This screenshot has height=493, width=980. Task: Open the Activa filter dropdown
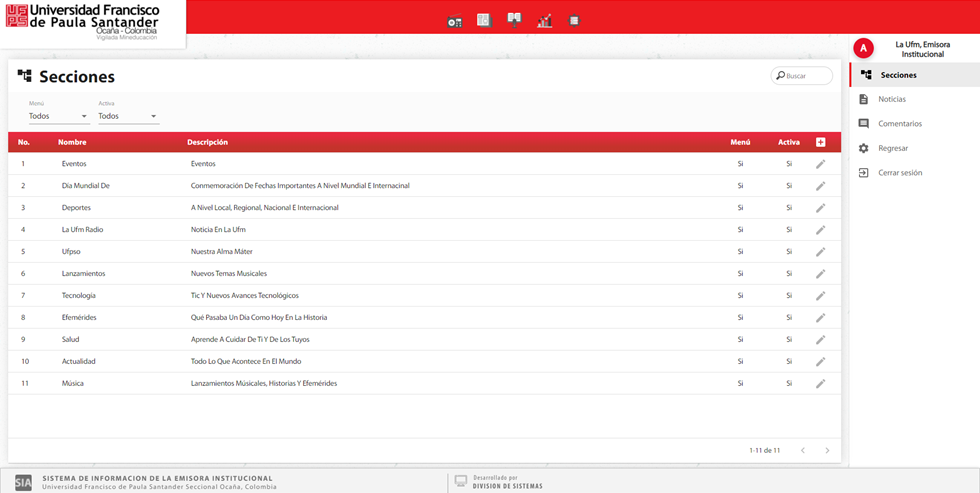[127, 116]
